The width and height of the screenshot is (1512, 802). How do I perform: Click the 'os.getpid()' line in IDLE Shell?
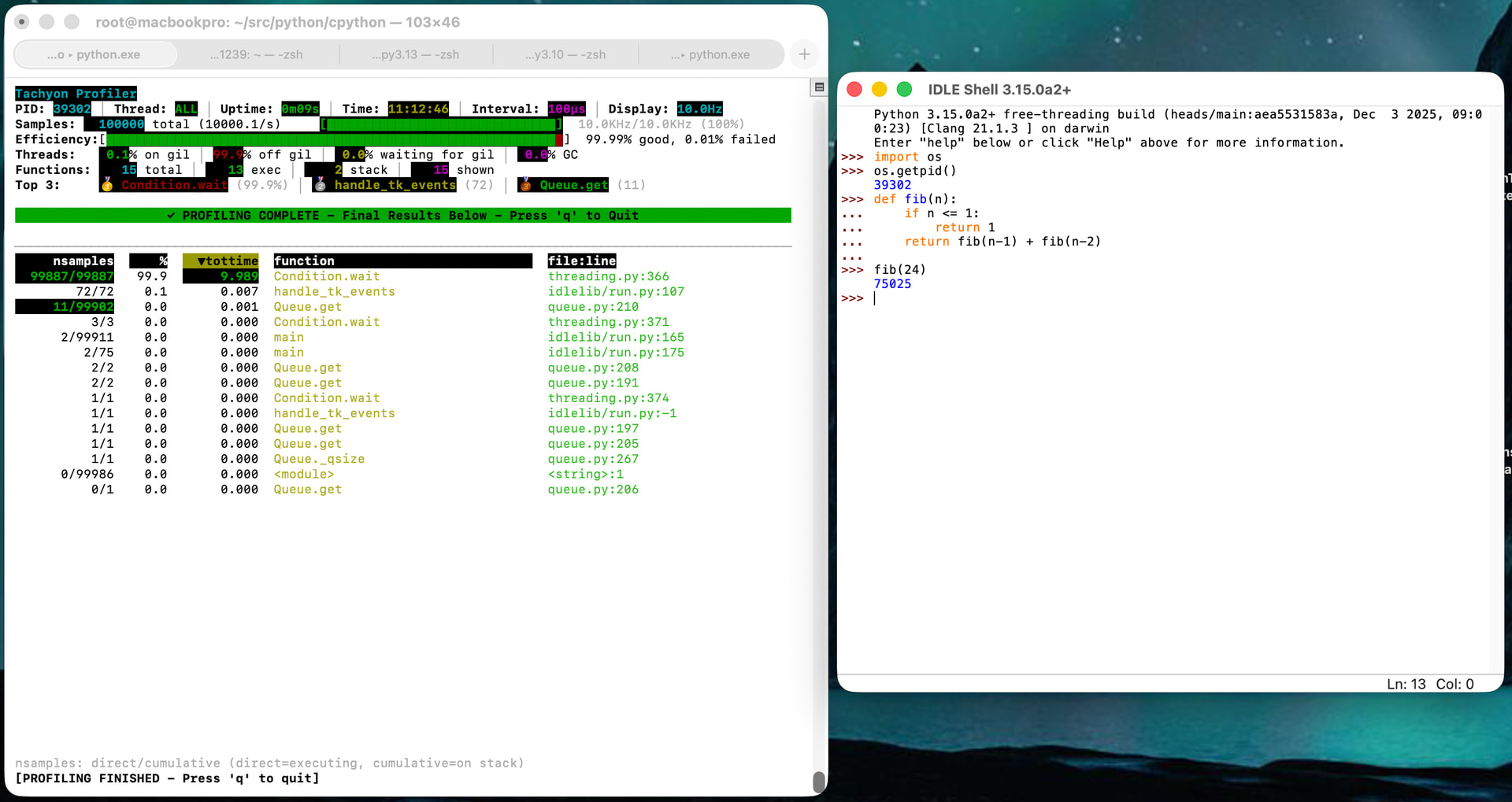tap(915, 171)
